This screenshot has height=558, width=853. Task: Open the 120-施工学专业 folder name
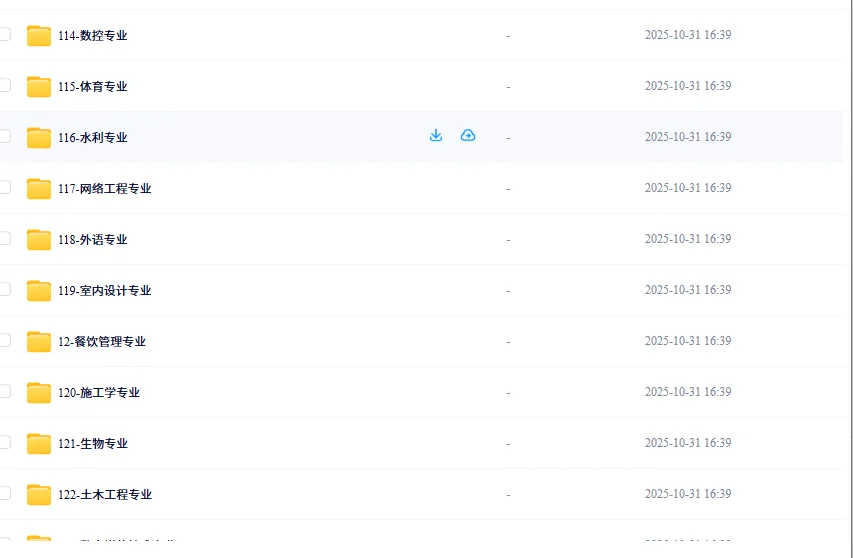pyautogui.click(x=99, y=393)
